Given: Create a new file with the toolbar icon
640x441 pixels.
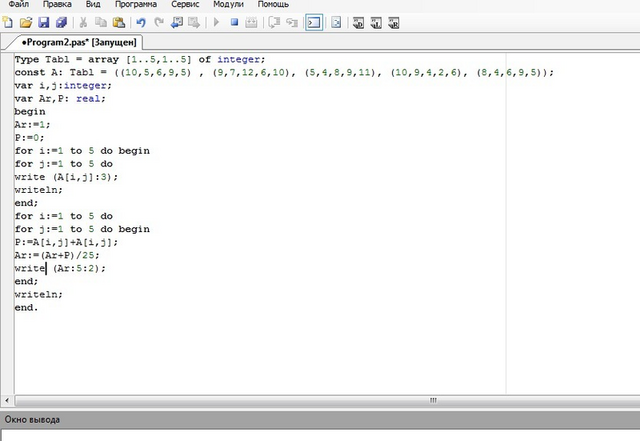Looking at the screenshot, I should click(8, 22).
